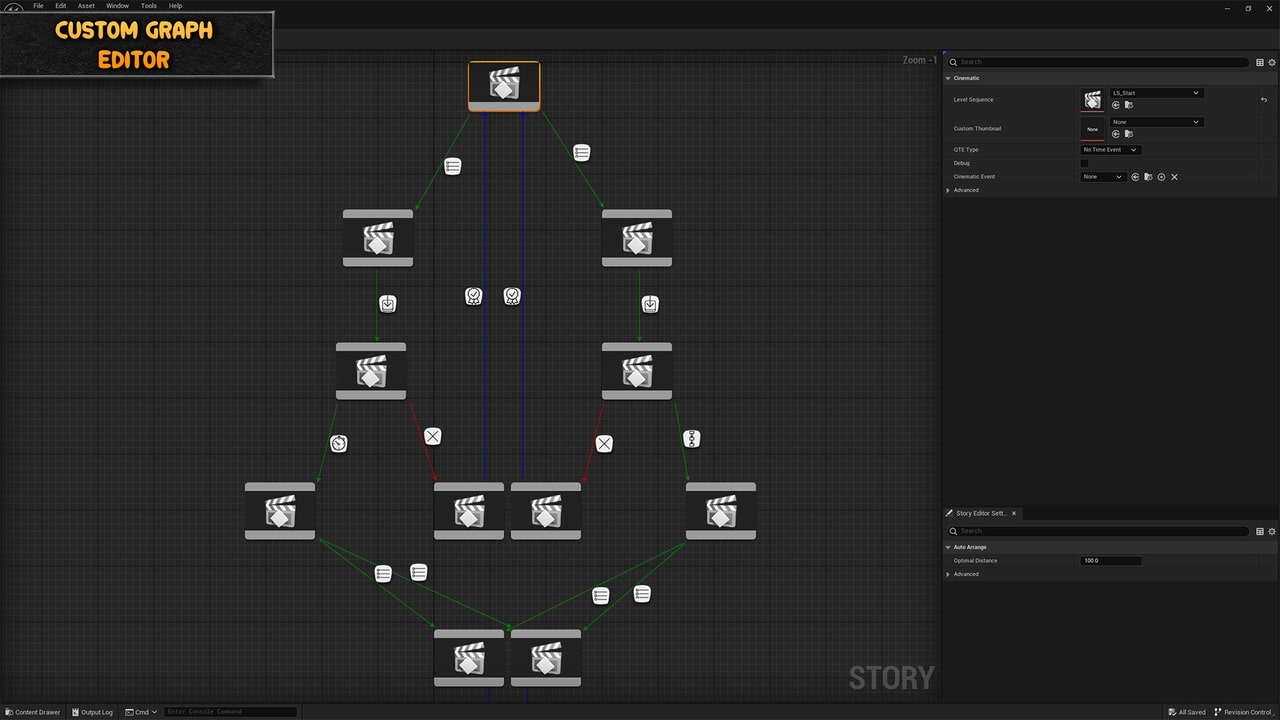
Task: Open table view icon in Story Editor Settings
Action: pos(1259,531)
